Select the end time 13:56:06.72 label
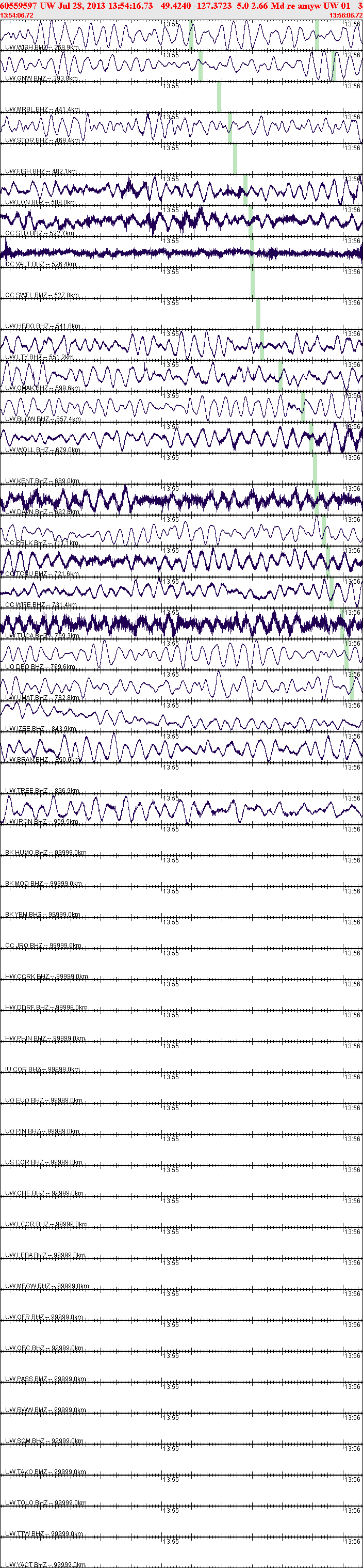The width and height of the screenshot is (363, 1568). pos(345,15)
